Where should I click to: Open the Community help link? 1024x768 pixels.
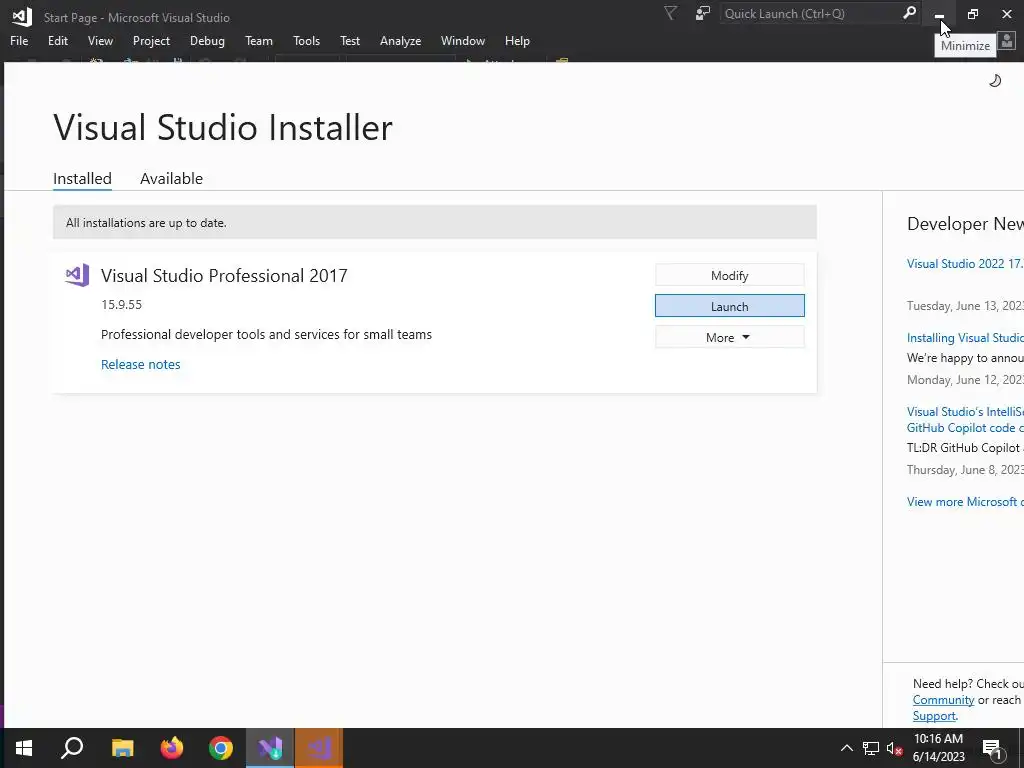pyautogui.click(x=943, y=699)
